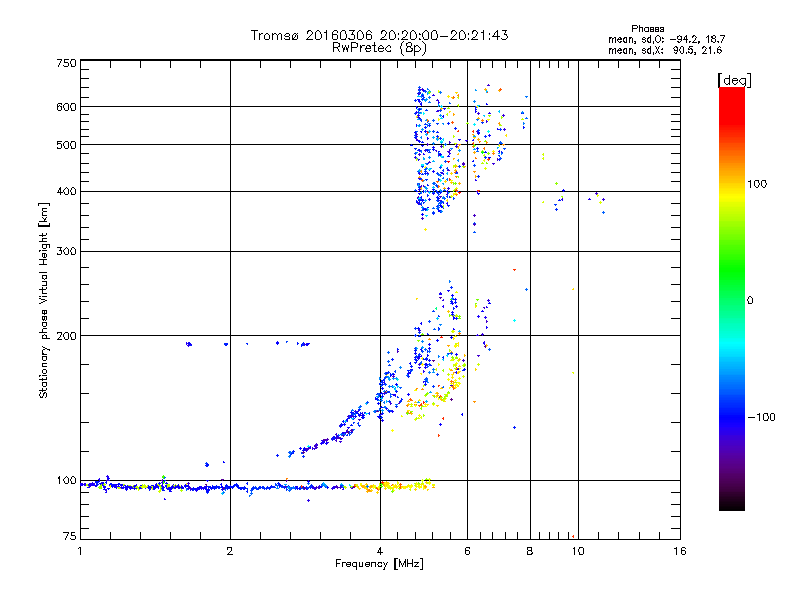Viewport: 800px width, 600px height.
Task: Click colorbar tick label '0'
Action: click(750, 301)
